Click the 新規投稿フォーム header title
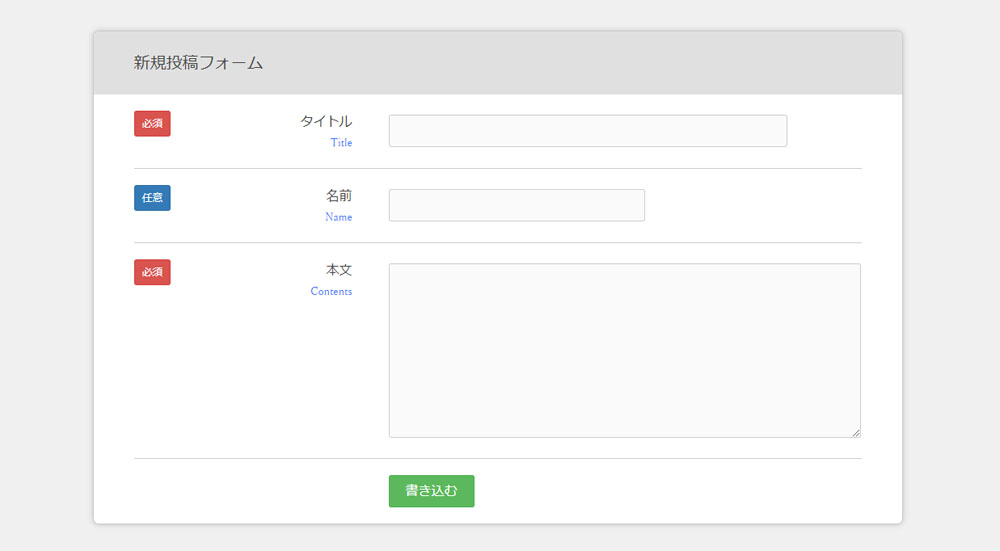 (x=198, y=62)
